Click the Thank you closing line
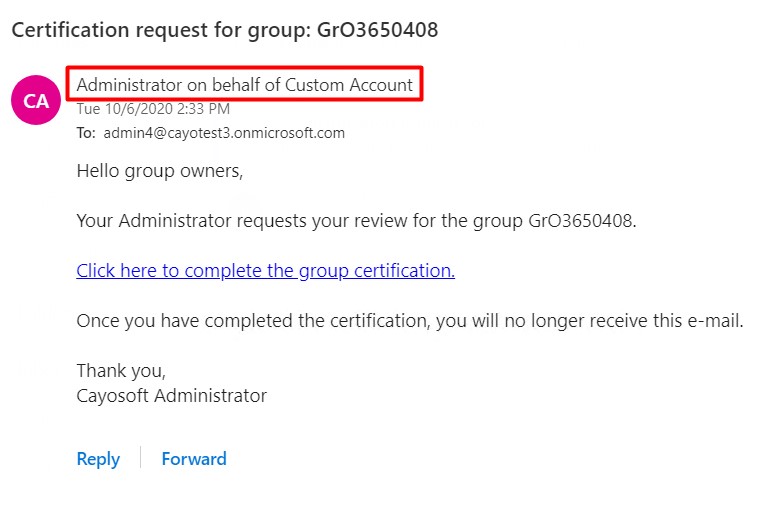Viewport: 770px width, 507px height. 121,371
